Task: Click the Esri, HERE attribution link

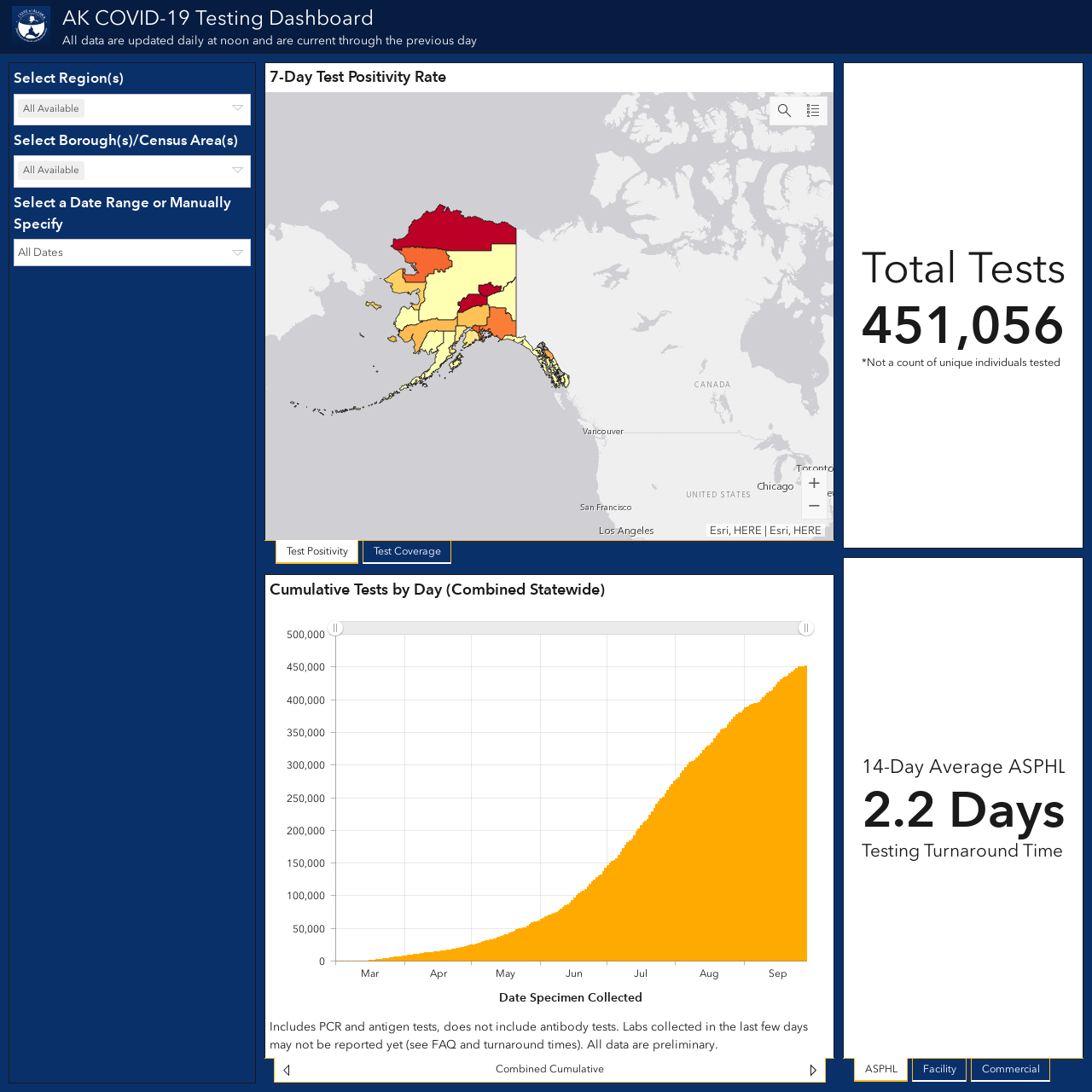Action: (765, 531)
